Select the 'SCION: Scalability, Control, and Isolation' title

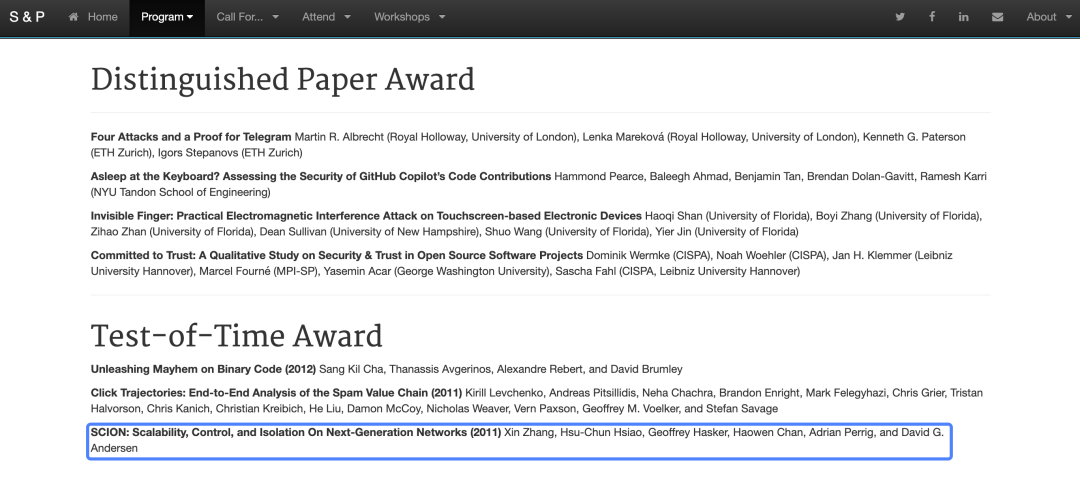pyautogui.click(x=296, y=433)
